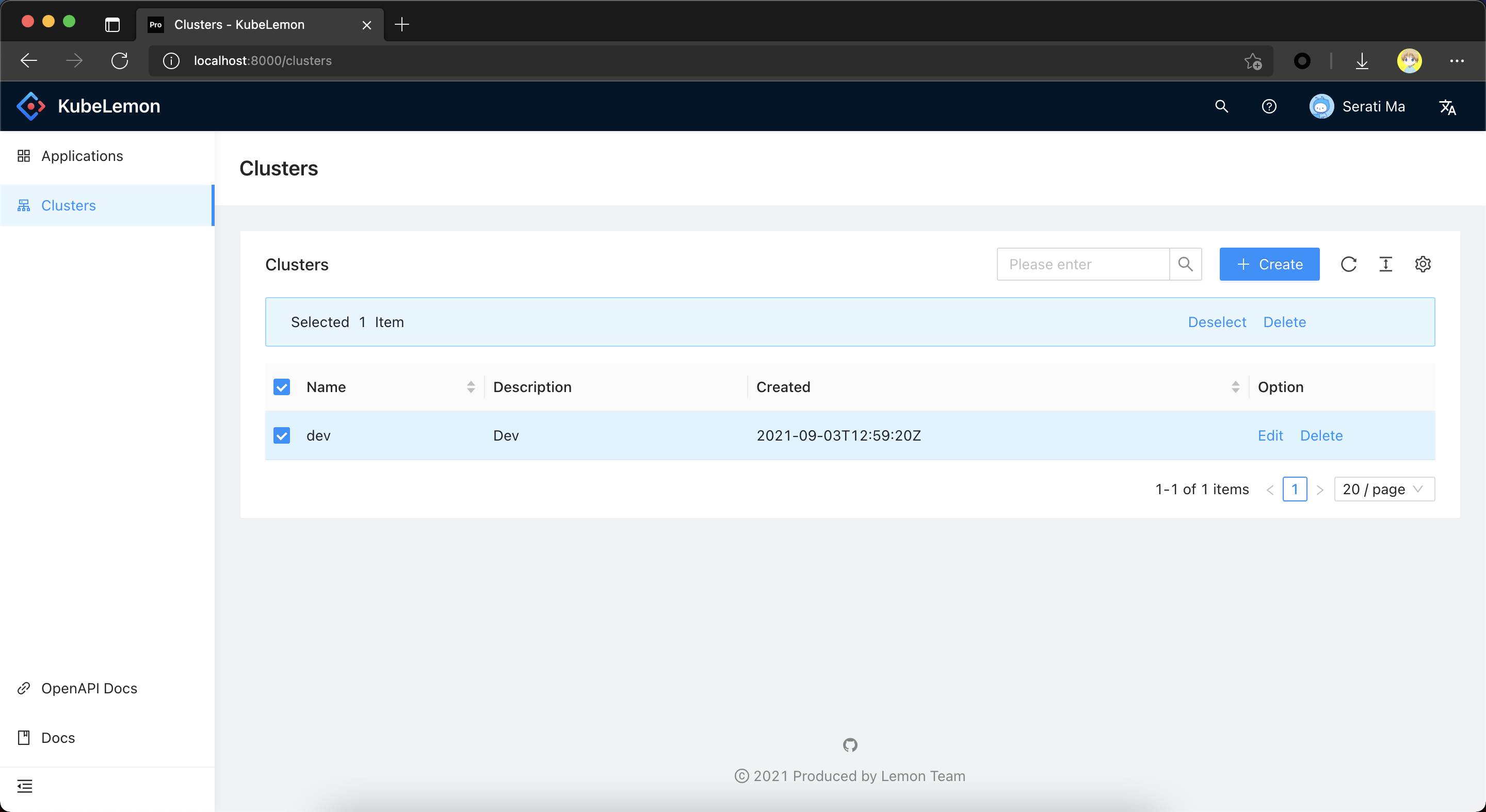
Task: Sort by Created column sorter
Action: pos(1235,387)
